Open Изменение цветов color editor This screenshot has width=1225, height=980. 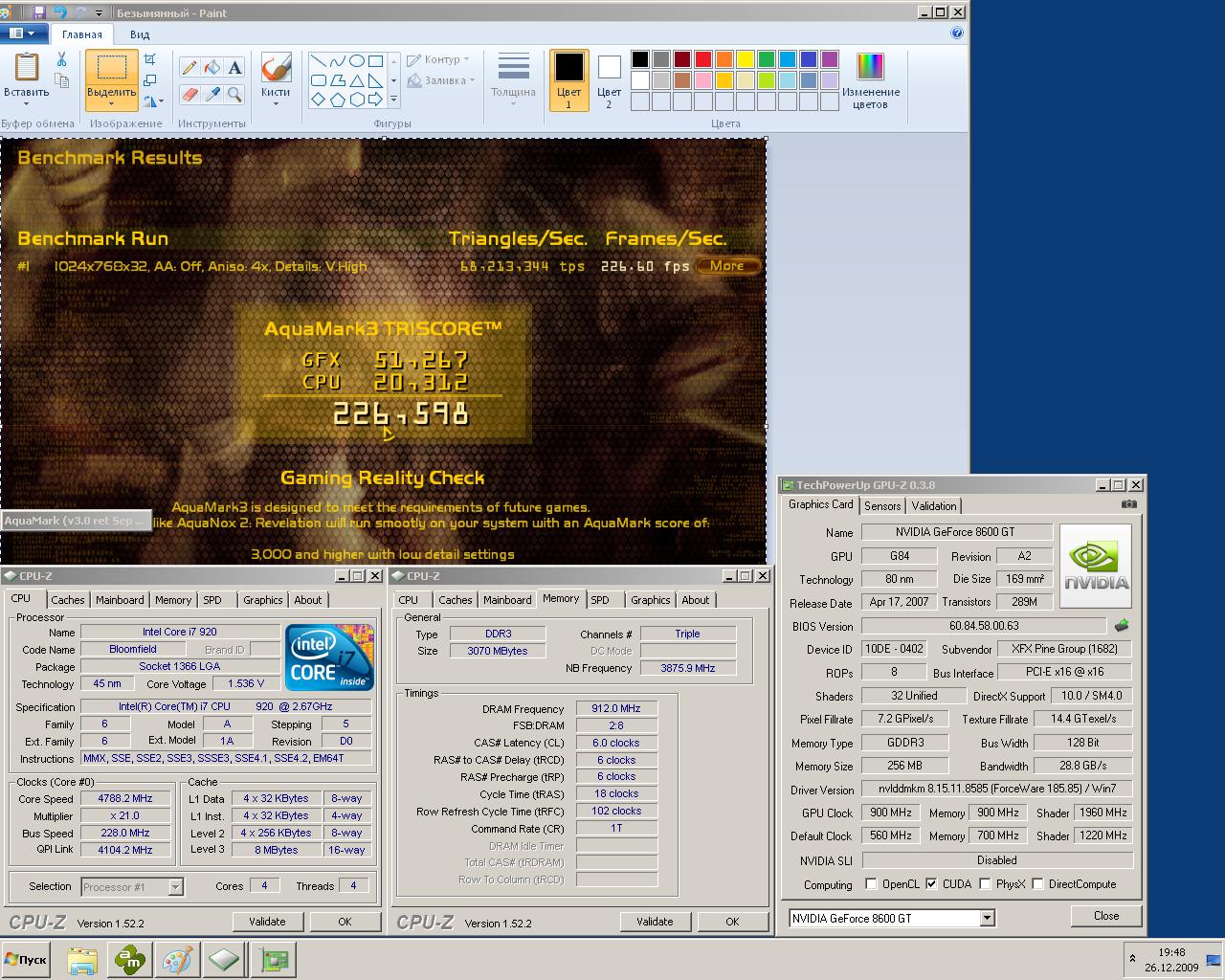tap(870, 80)
